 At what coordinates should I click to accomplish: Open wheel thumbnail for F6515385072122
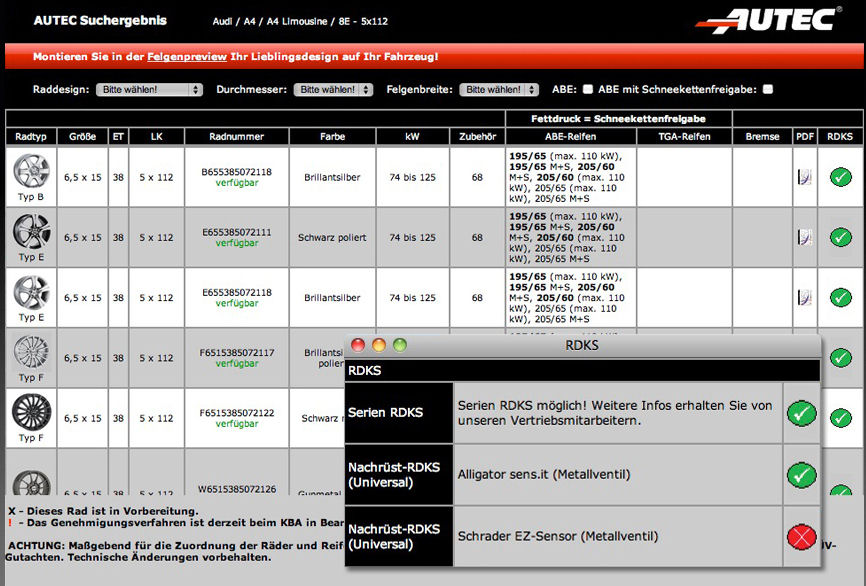pyautogui.click(x=31, y=412)
